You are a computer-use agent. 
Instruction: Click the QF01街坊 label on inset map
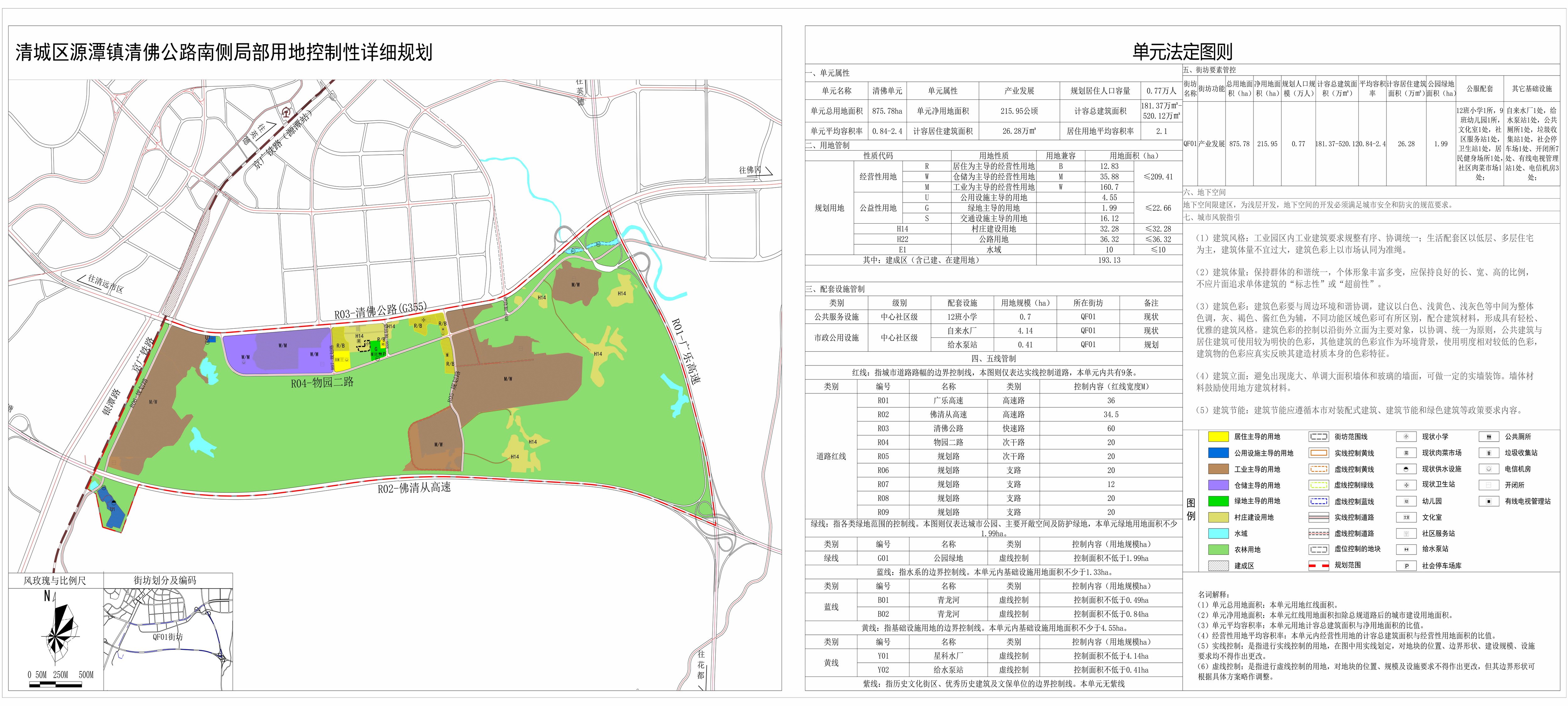167,637
